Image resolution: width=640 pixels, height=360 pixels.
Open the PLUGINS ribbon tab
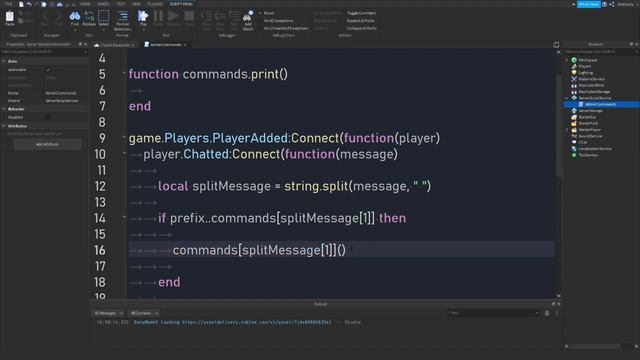coord(155,4)
